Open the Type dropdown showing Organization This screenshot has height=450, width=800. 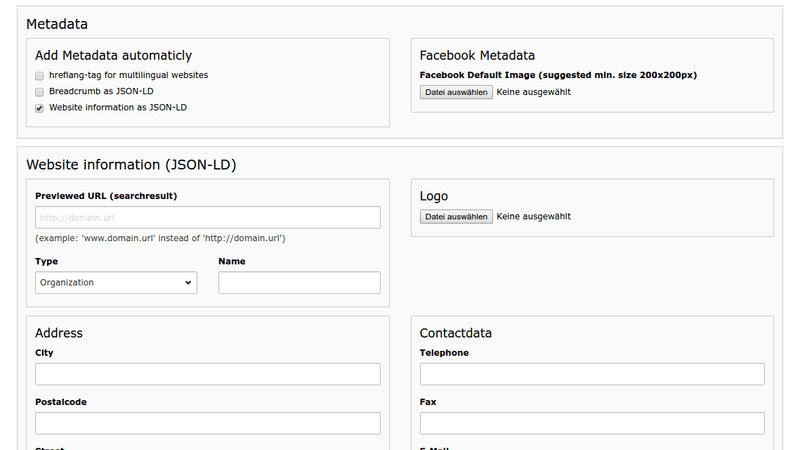pyautogui.click(x=116, y=283)
